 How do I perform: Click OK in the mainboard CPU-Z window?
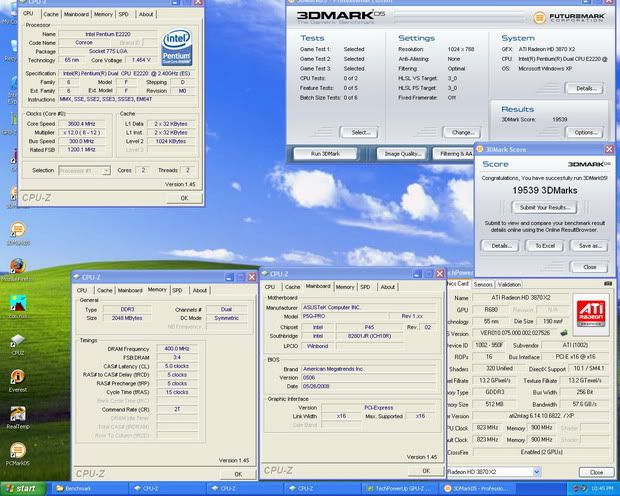425,471
